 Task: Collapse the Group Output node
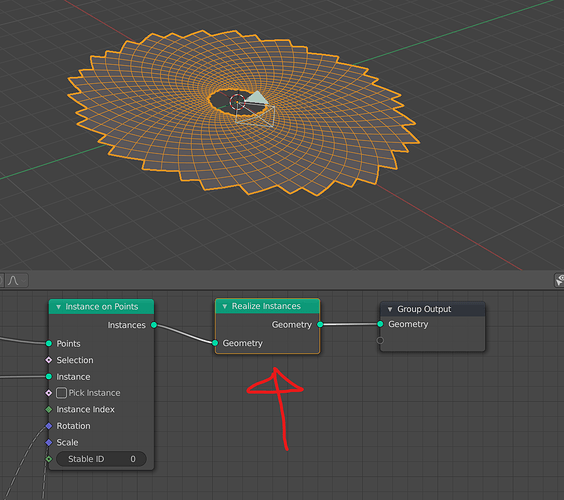pos(390,309)
